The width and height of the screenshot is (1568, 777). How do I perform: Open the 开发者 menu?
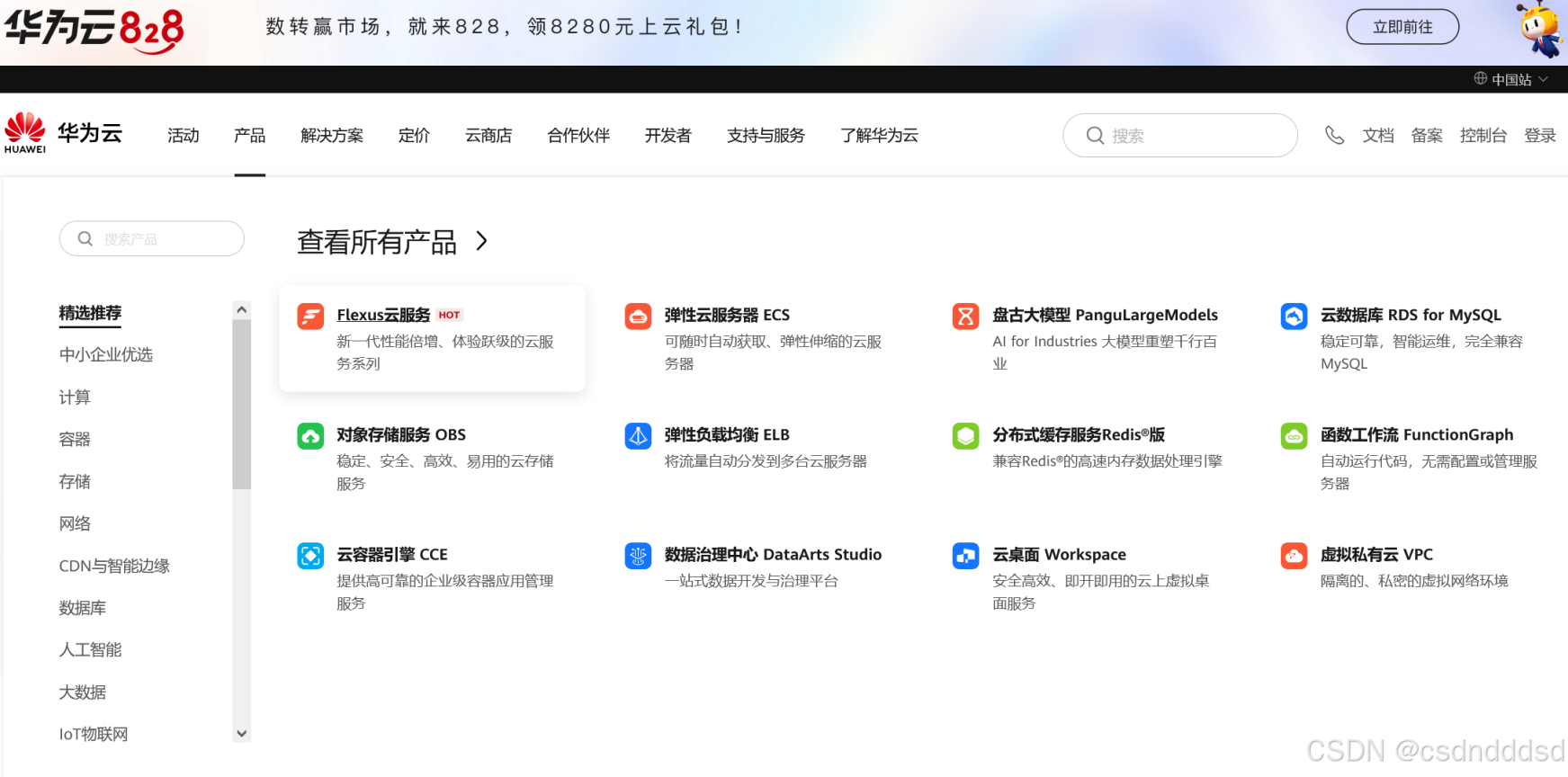pos(668,136)
